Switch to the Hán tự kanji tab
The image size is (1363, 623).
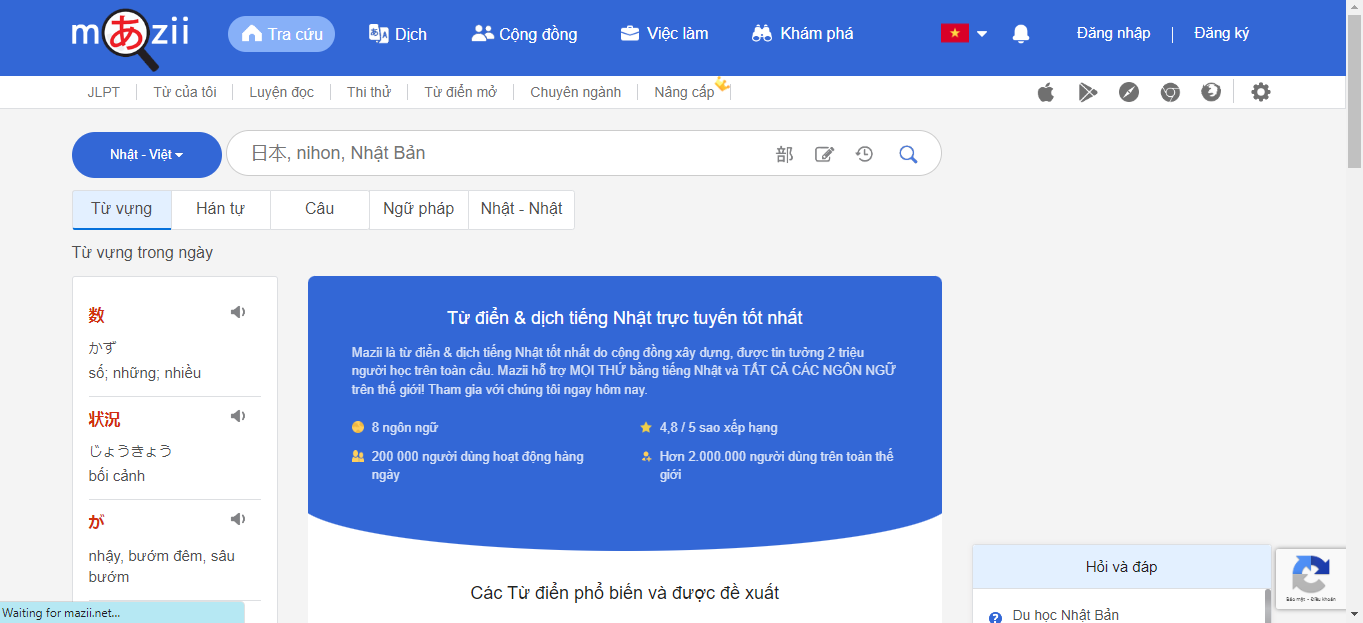point(220,209)
